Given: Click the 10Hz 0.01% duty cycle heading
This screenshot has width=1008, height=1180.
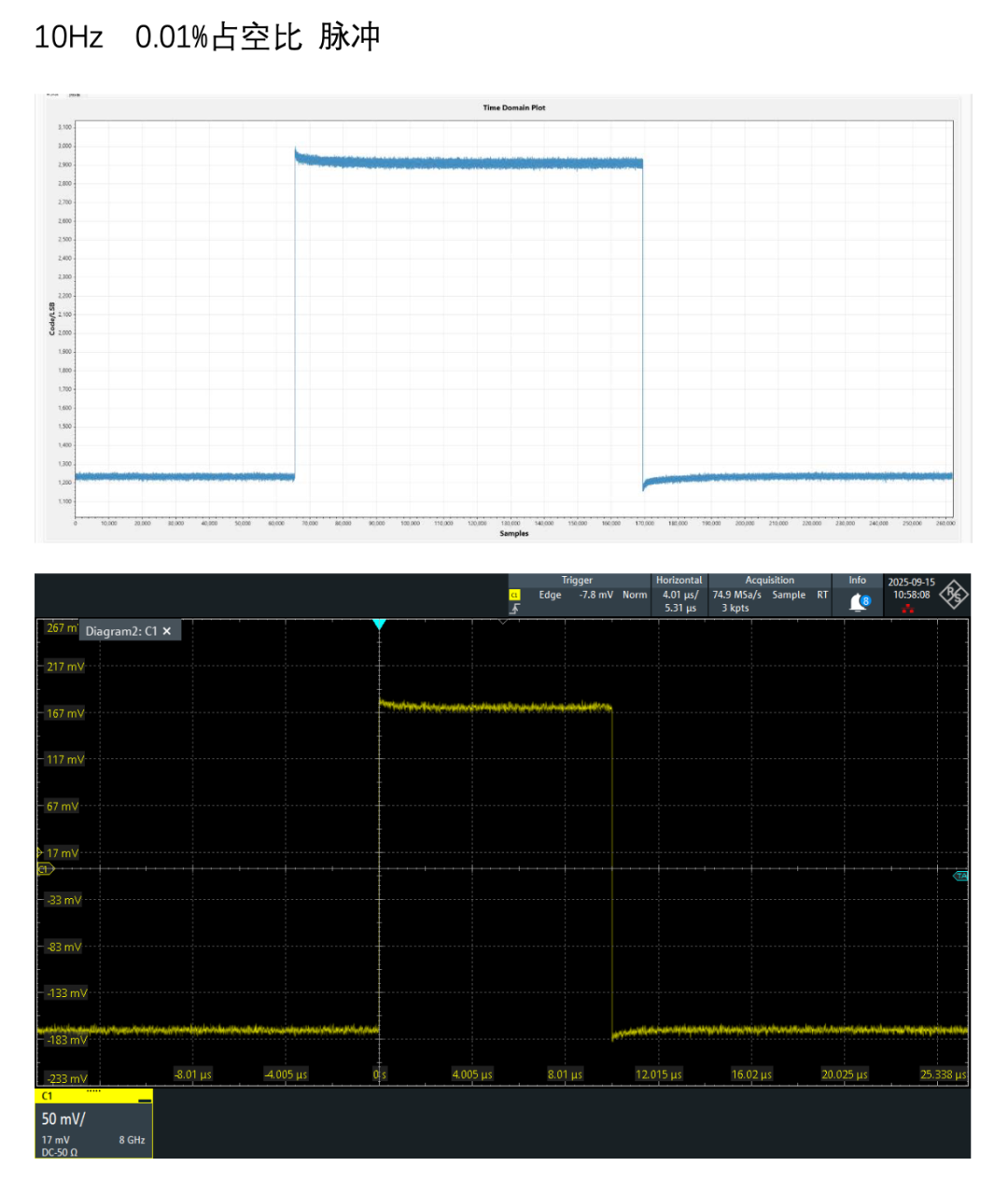Looking at the screenshot, I should 207,37.
